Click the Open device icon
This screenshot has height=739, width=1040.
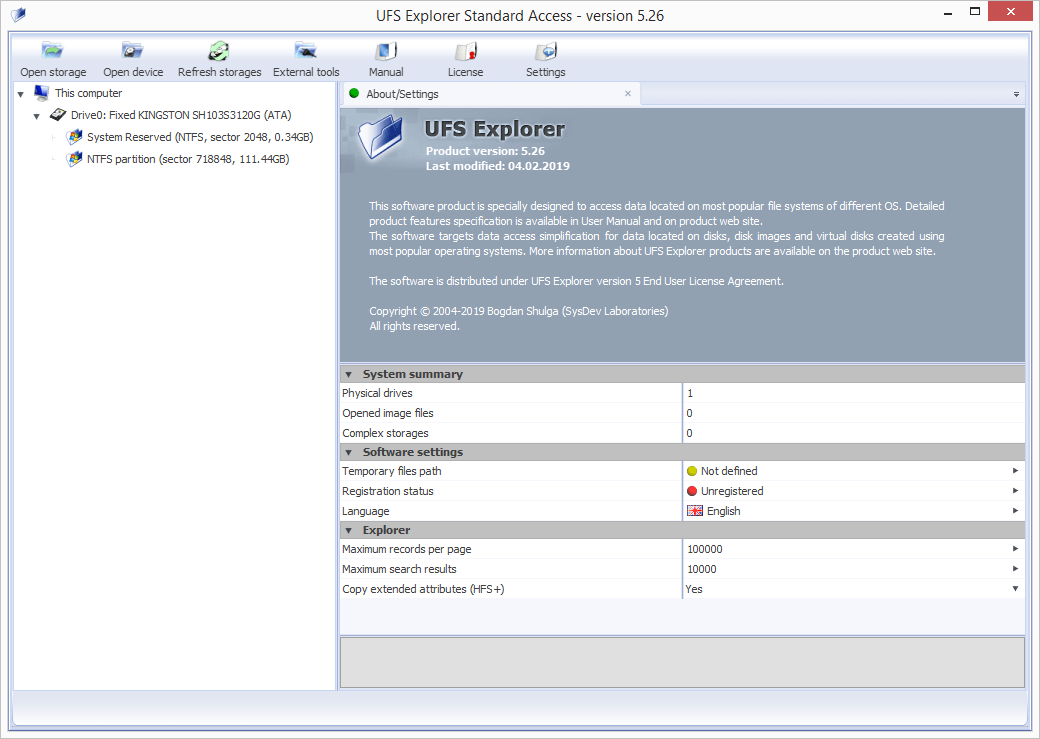tap(133, 52)
